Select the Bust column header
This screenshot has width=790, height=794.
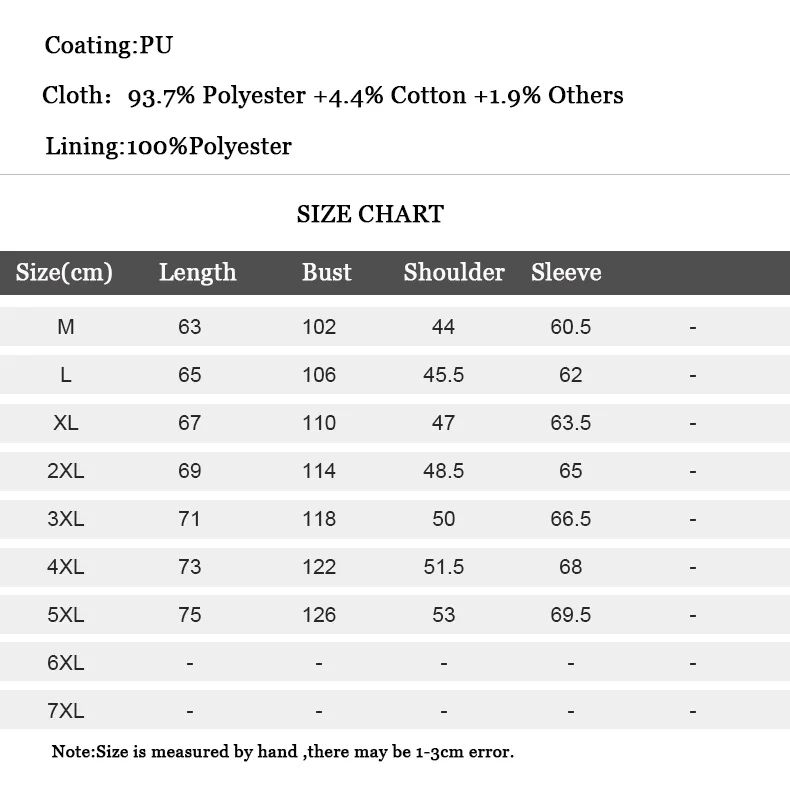point(327,272)
